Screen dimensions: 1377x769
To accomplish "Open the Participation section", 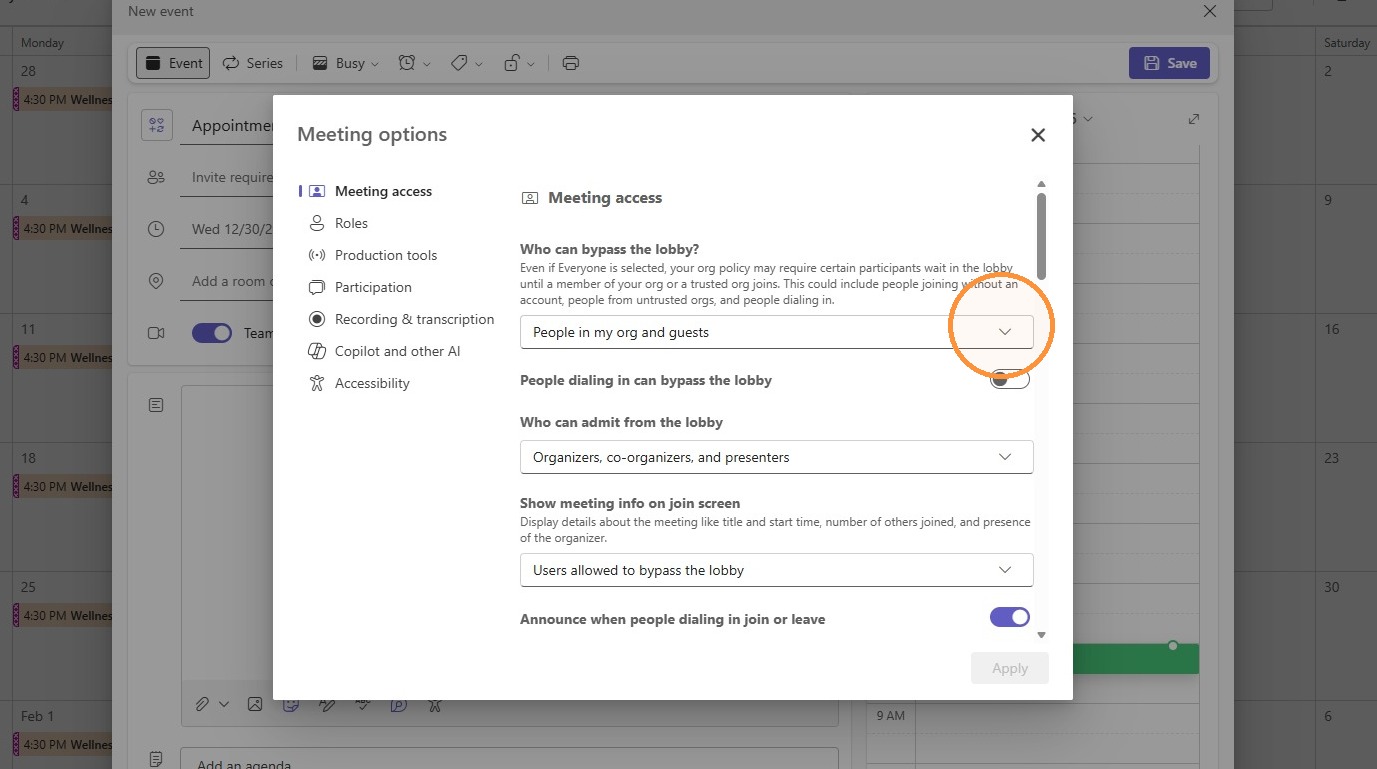I will [x=373, y=287].
